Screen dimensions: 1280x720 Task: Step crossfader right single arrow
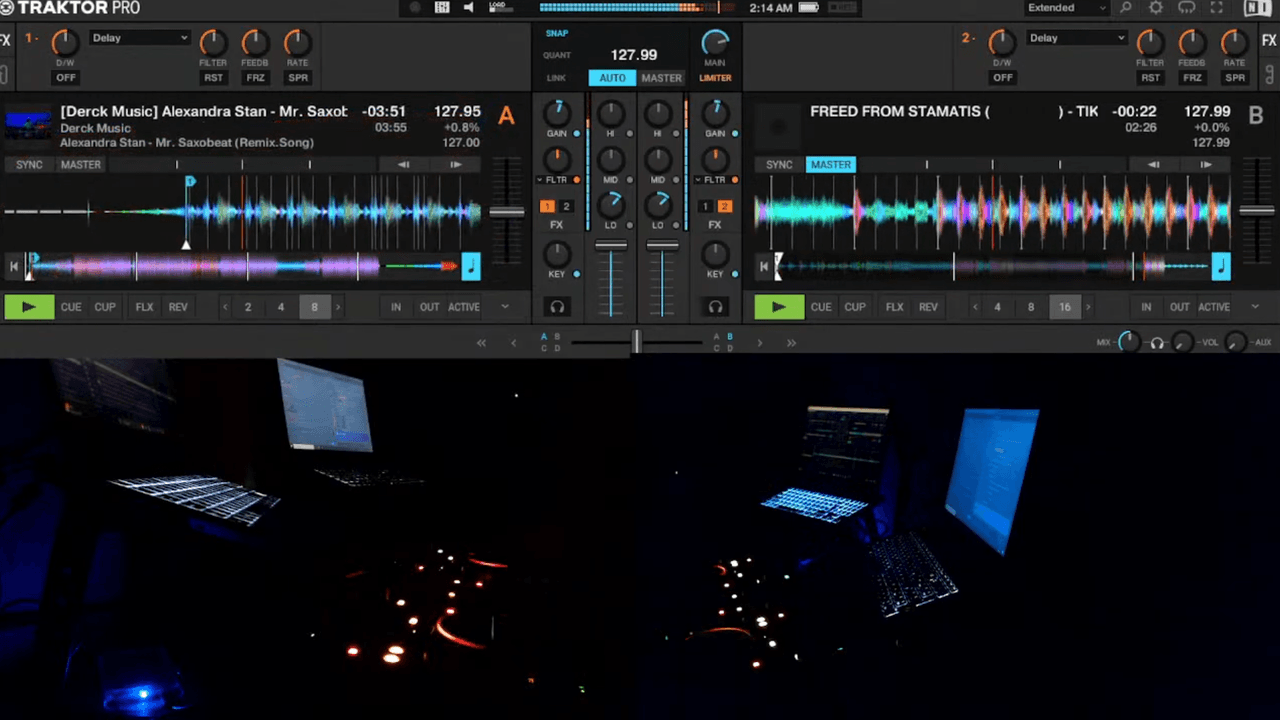tap(759, 343)
